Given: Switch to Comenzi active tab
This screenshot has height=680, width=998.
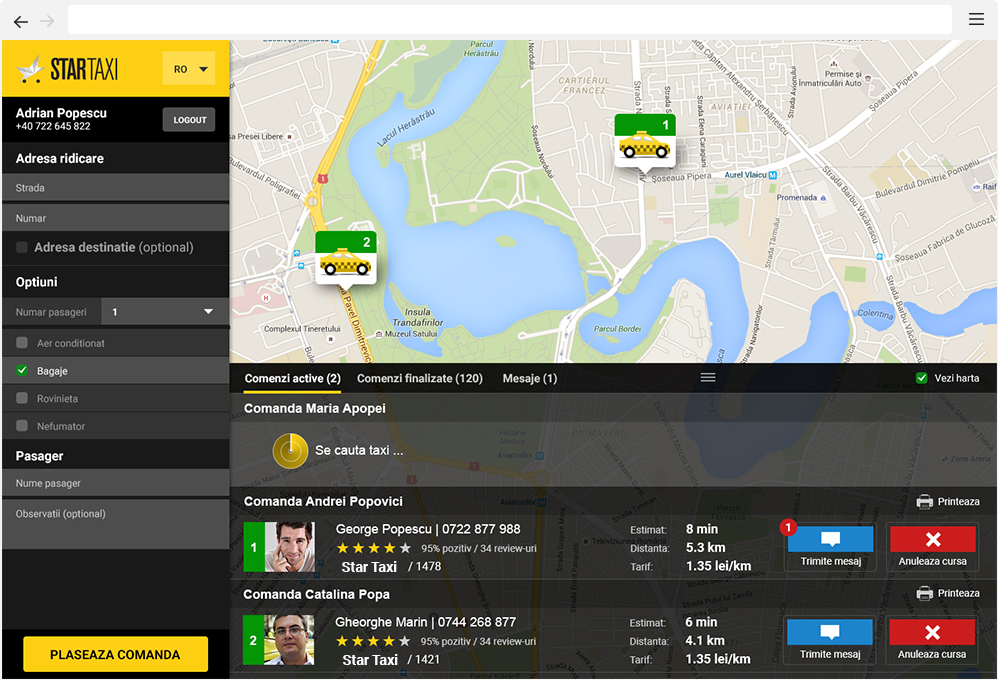Looking at the screenshot, I should coord(293,378).
